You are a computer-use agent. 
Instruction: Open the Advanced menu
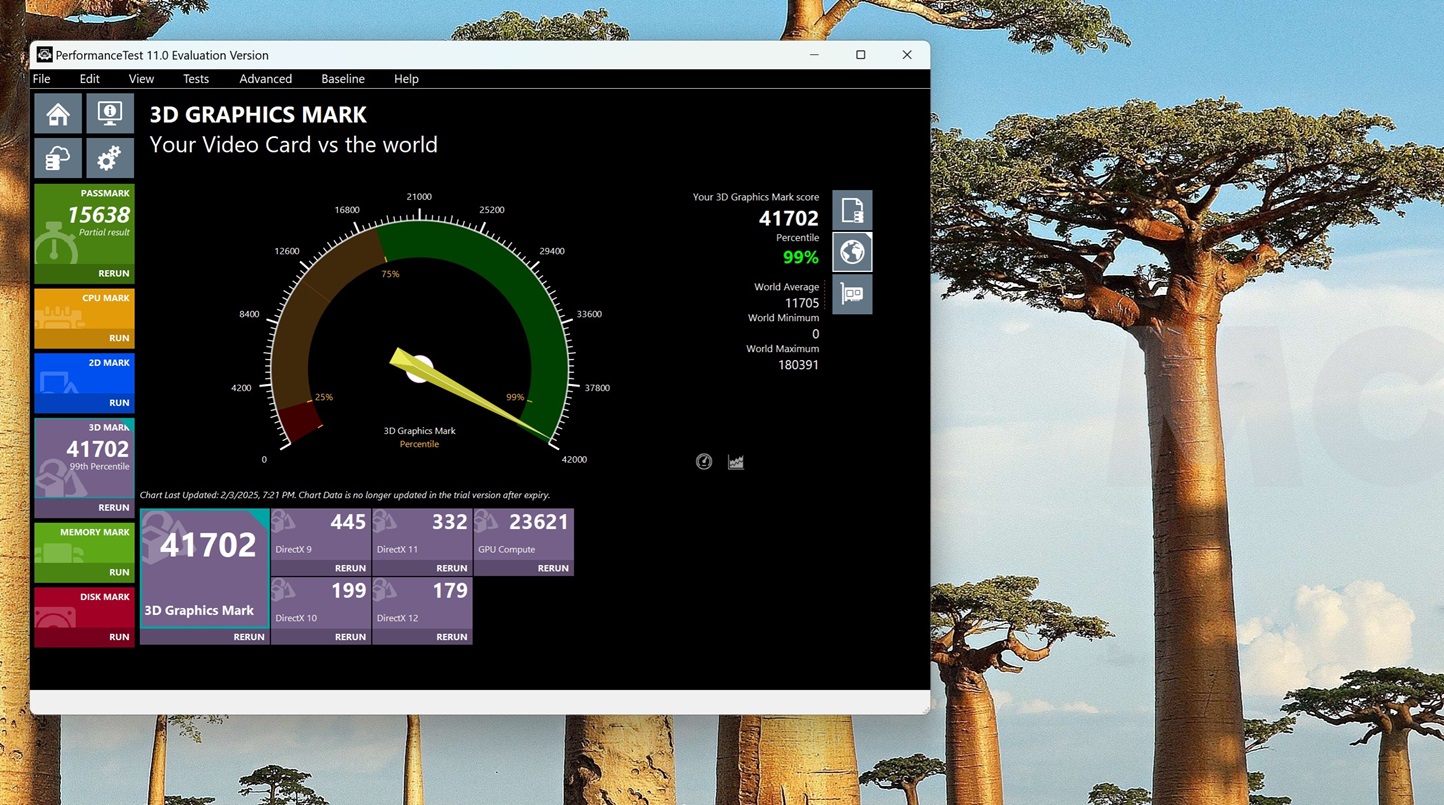[x=265, y=79]
